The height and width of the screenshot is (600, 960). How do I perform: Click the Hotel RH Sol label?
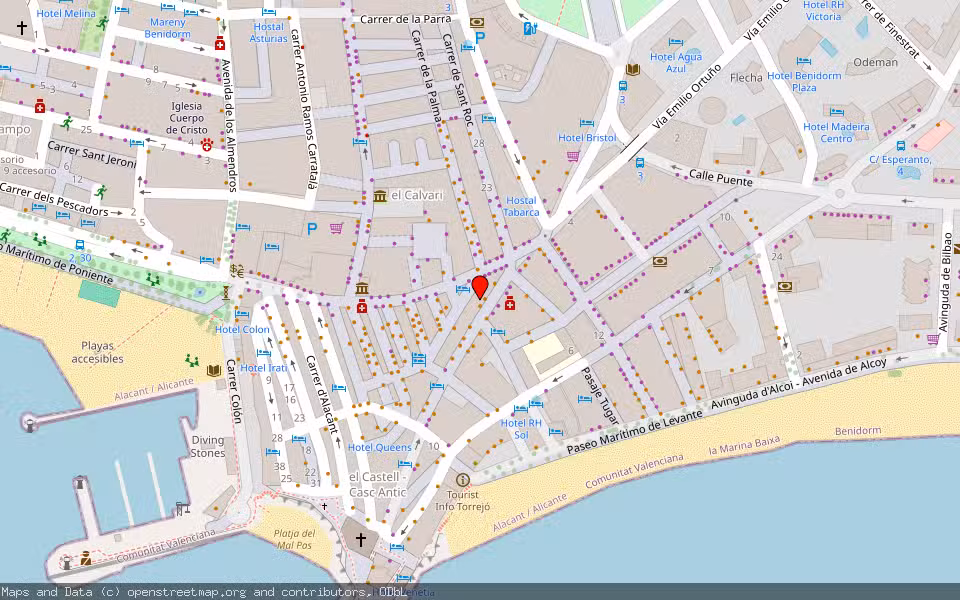point(522,429)
